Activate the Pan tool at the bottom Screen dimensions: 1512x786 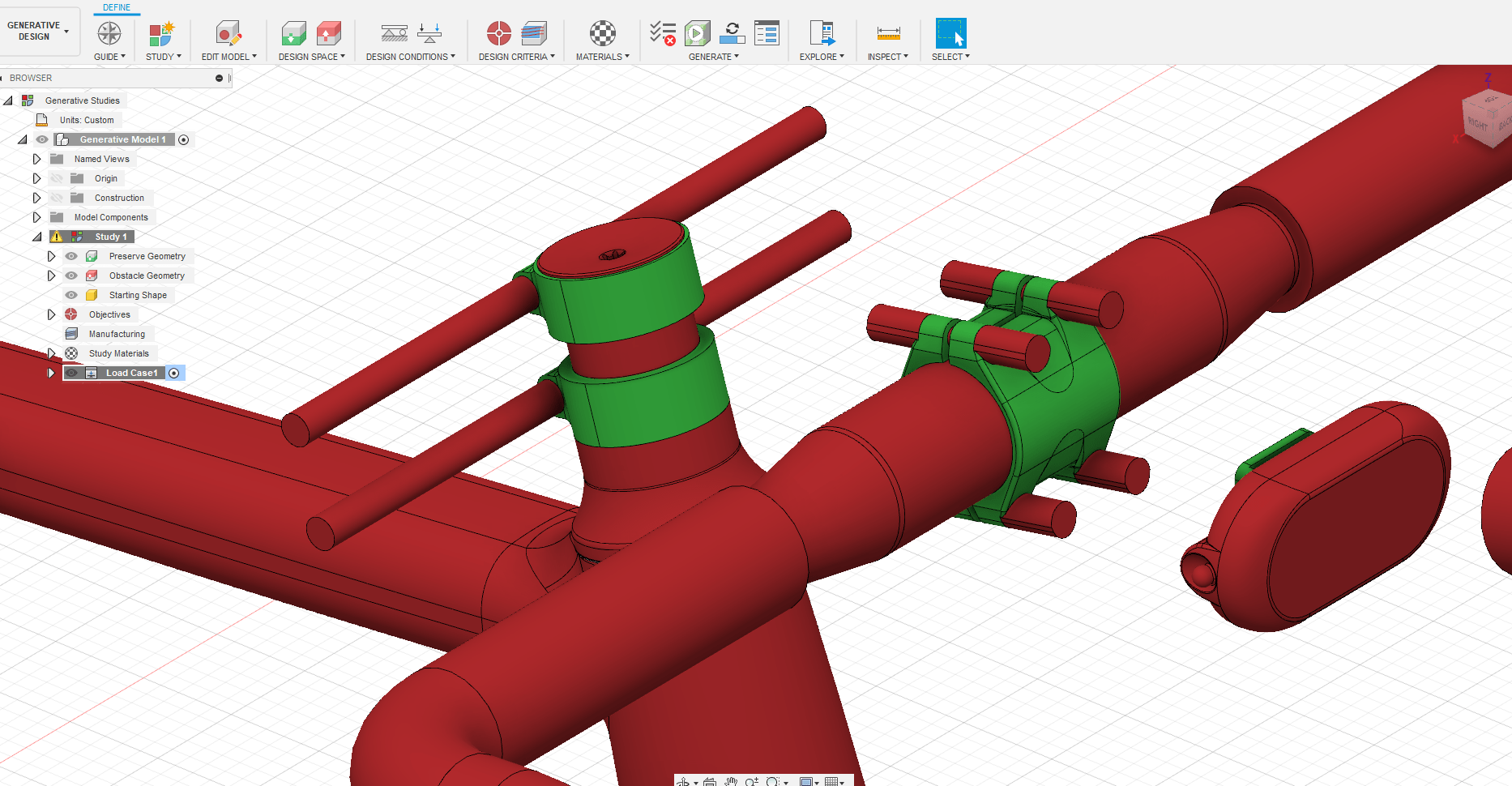[731, 780]
